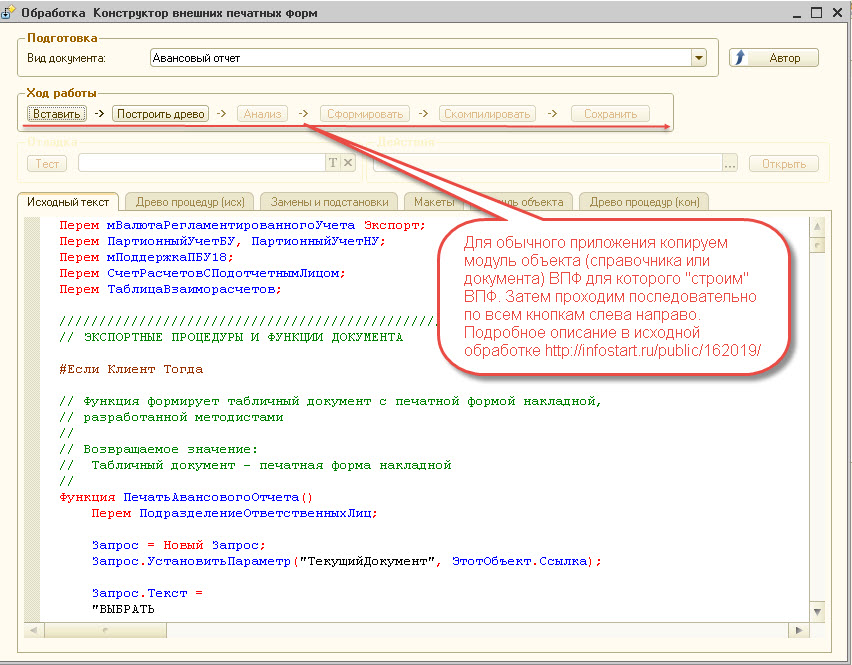Open the Древо процедур (исх) tab
This screenshot has width=852, height=665.
coord(189,202)
